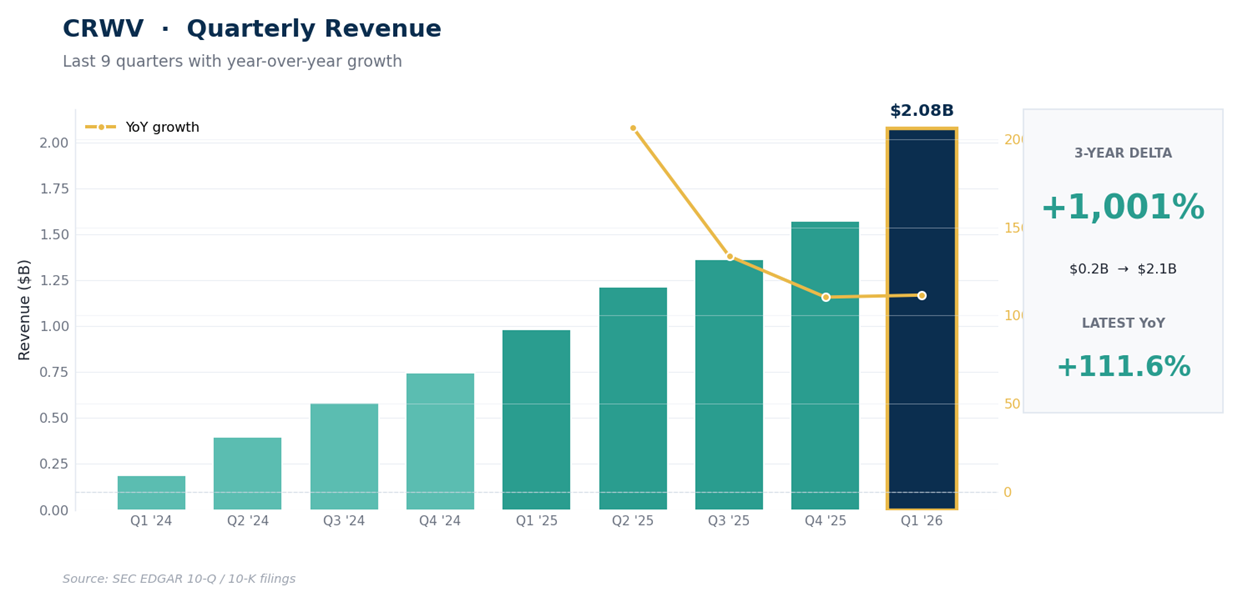Click the YoY growth point at Q2 '25
This screenshot has width=1248, height=607.
tap(633, 128)
